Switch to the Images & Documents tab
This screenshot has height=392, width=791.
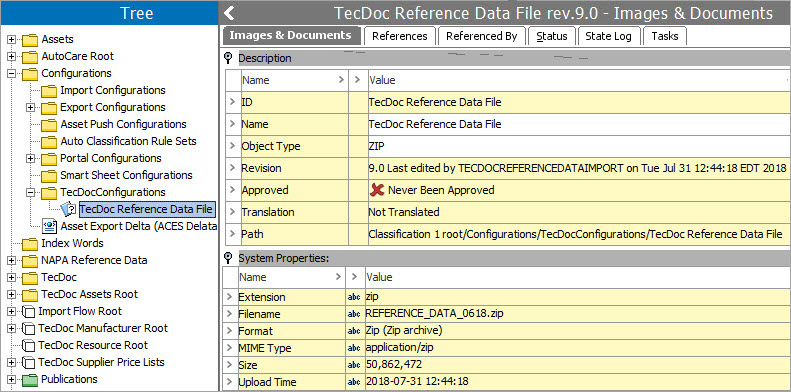[292, 35]
